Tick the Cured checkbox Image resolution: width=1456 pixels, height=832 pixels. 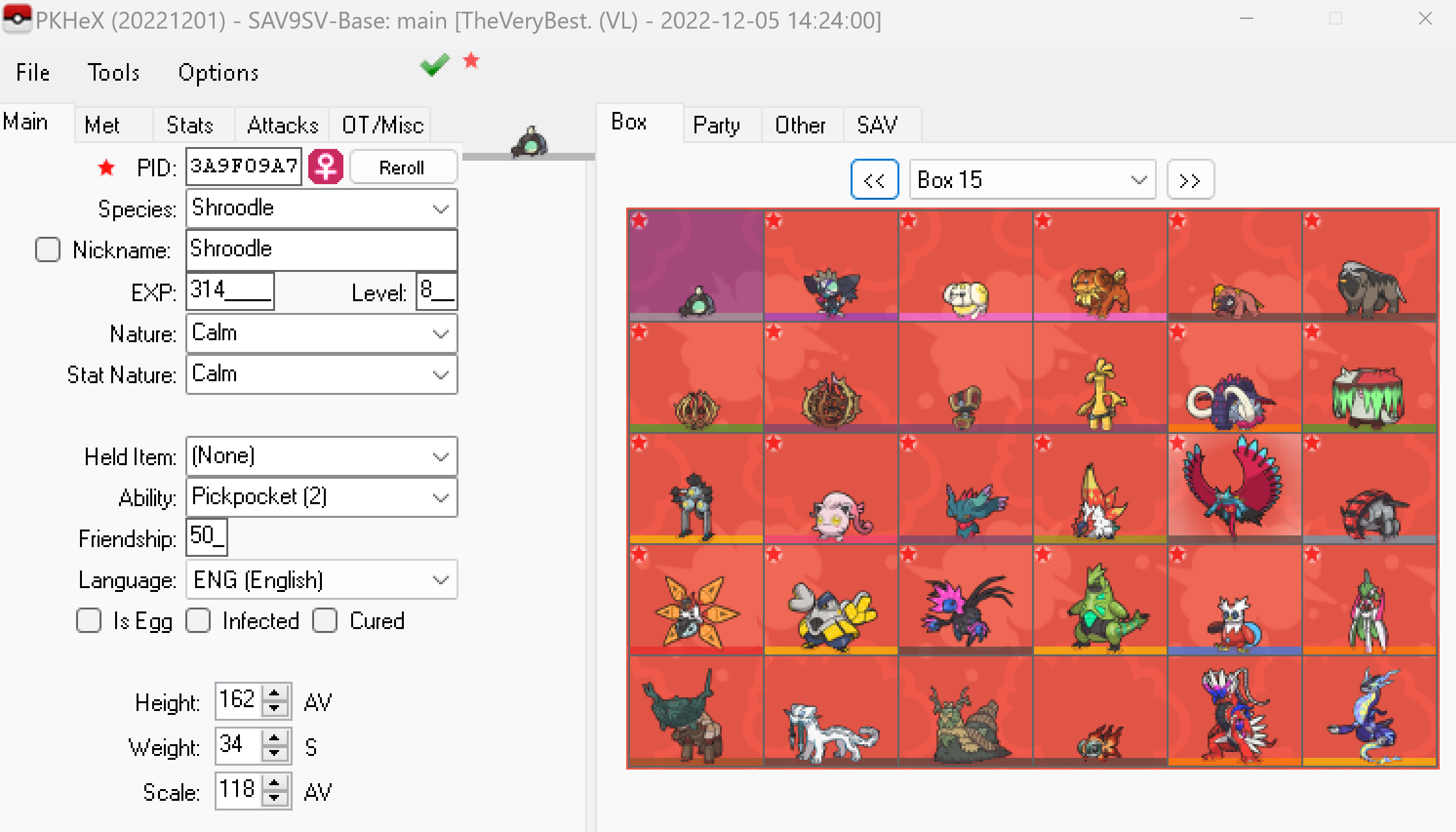(324, 620)
